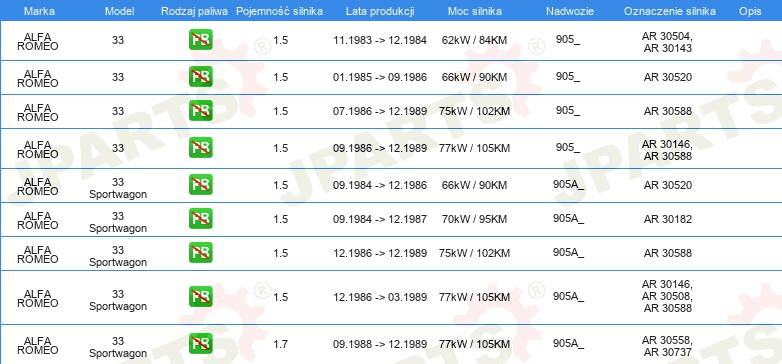Click the fuel icon in the Sportwagon 66kW / 90KM row
This screenshot has height=364, width=782.
[x=200, y=184]
